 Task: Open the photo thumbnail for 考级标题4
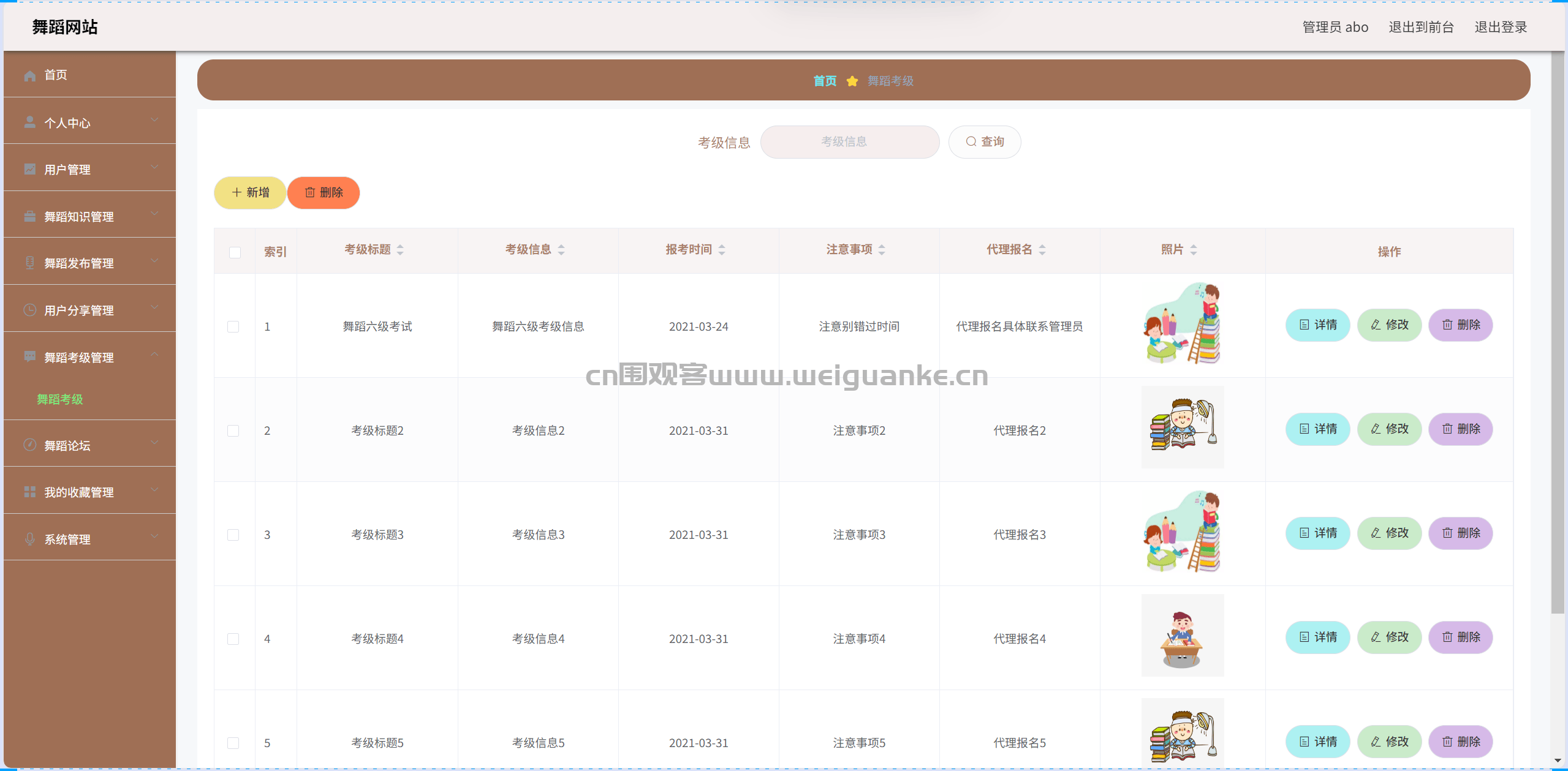(x=1183, y=636)
